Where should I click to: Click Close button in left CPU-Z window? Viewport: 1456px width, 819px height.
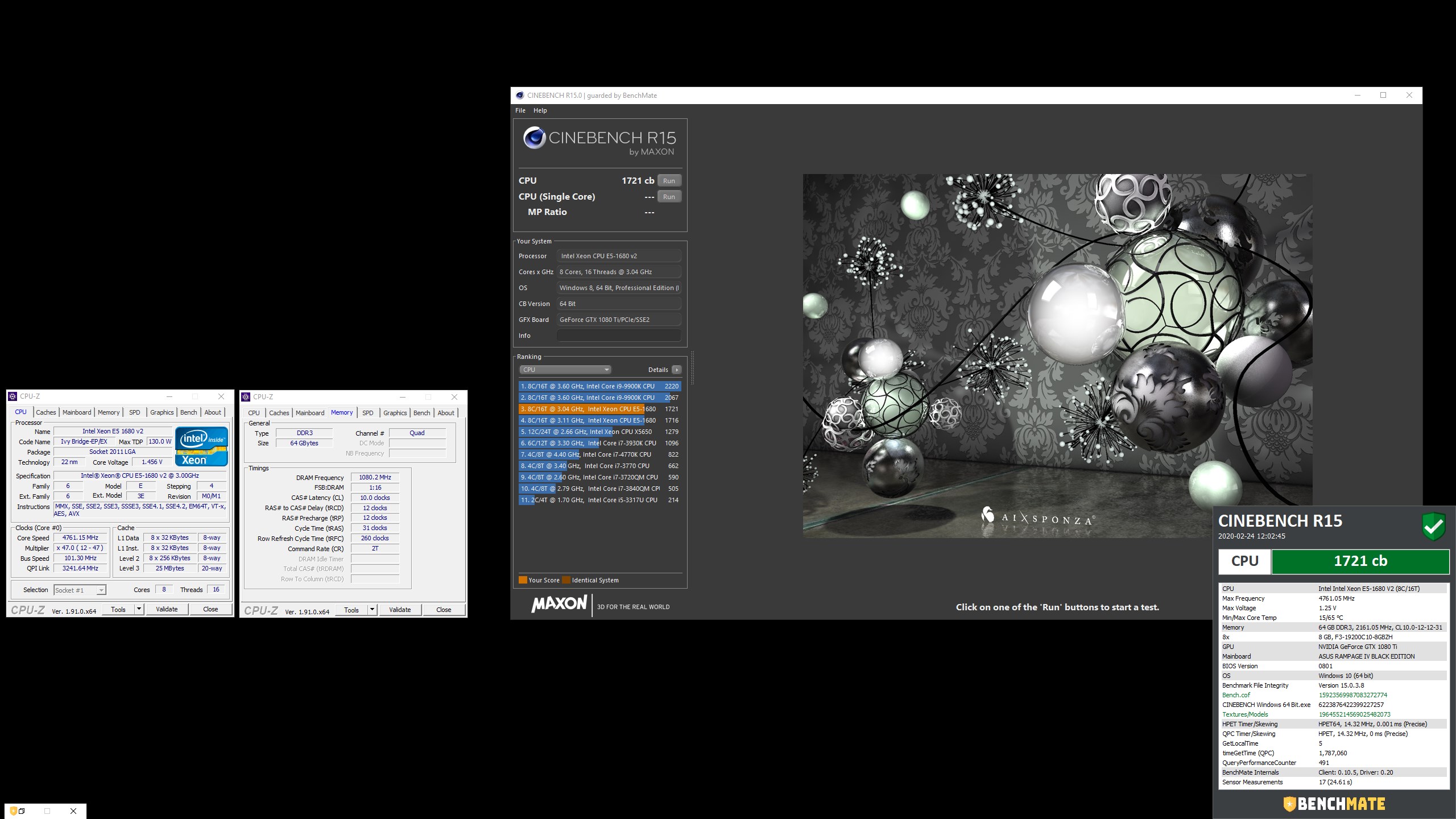[x=210, y=609]
